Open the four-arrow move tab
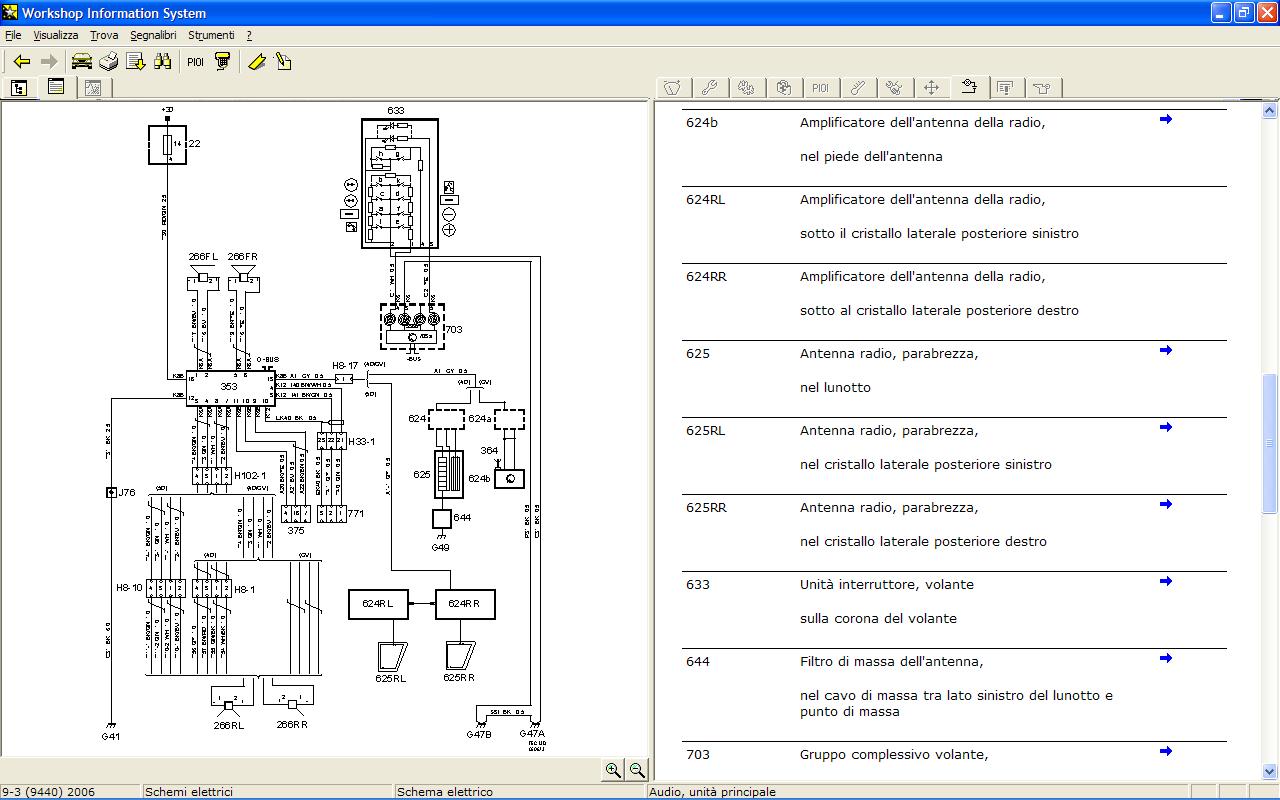 coord(931,88)
